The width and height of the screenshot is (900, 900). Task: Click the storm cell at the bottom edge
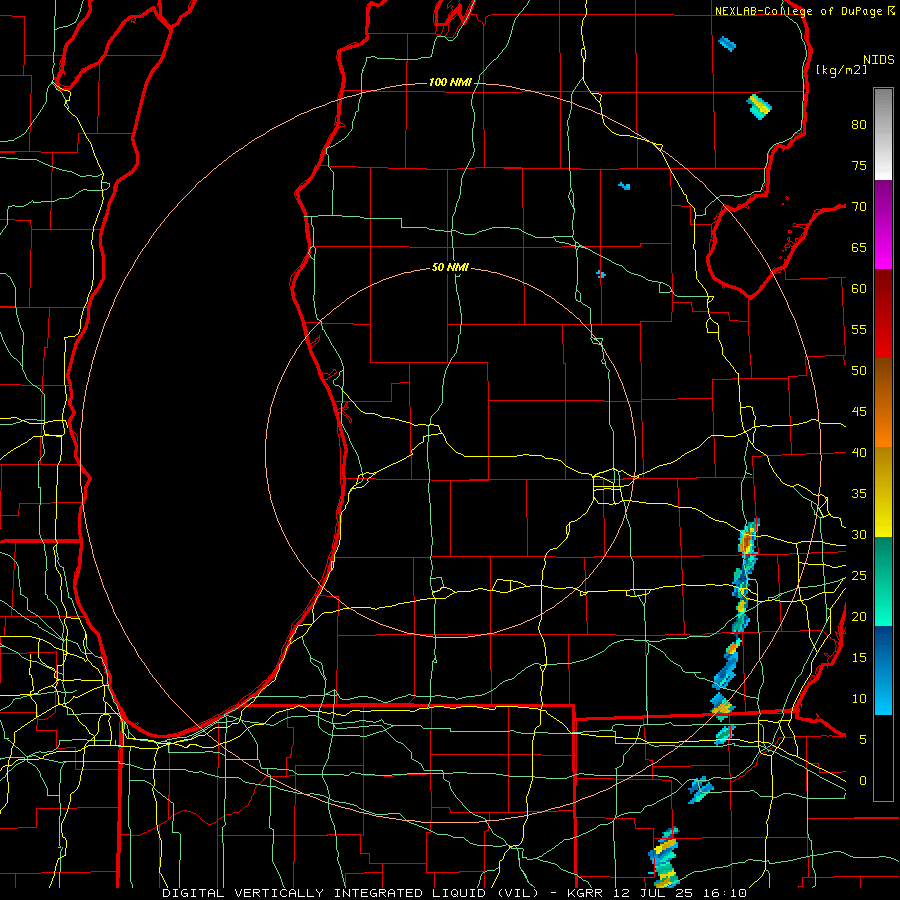pos(665,858)
